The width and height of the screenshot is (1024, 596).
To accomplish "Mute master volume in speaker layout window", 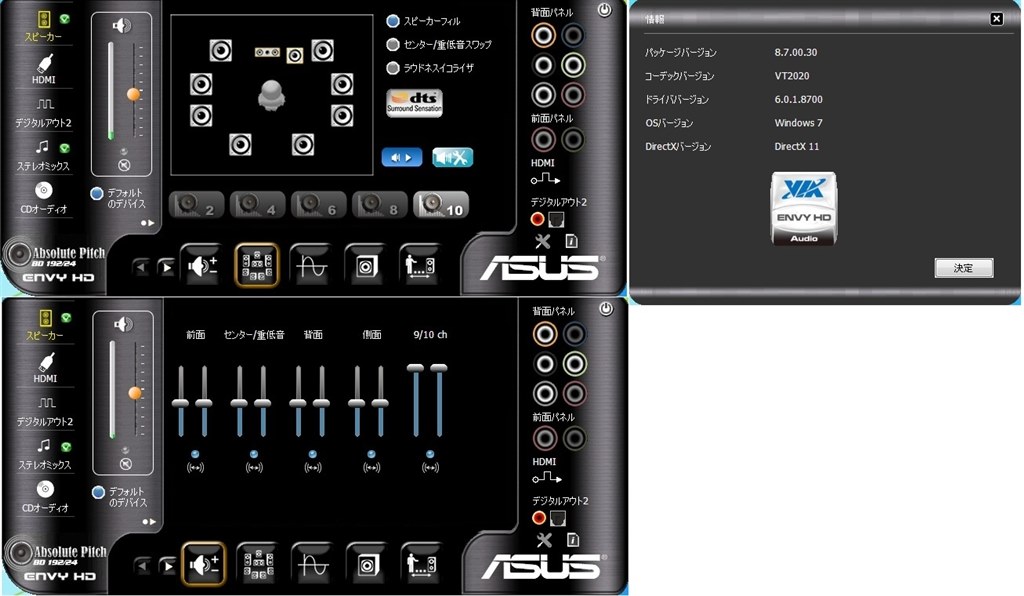I will click(x=124, y=166).
